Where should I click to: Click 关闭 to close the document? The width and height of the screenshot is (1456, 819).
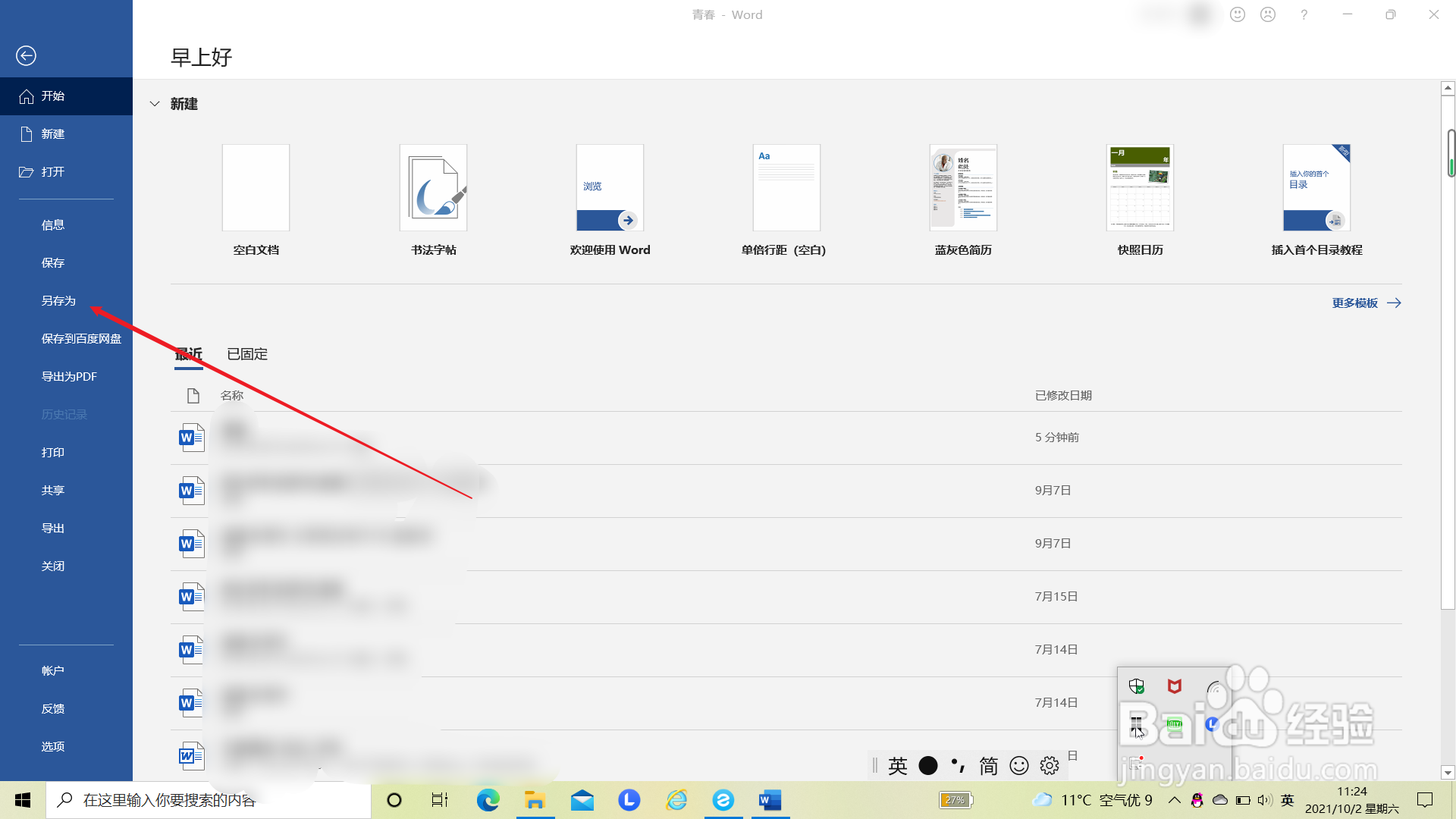[66, 566]
